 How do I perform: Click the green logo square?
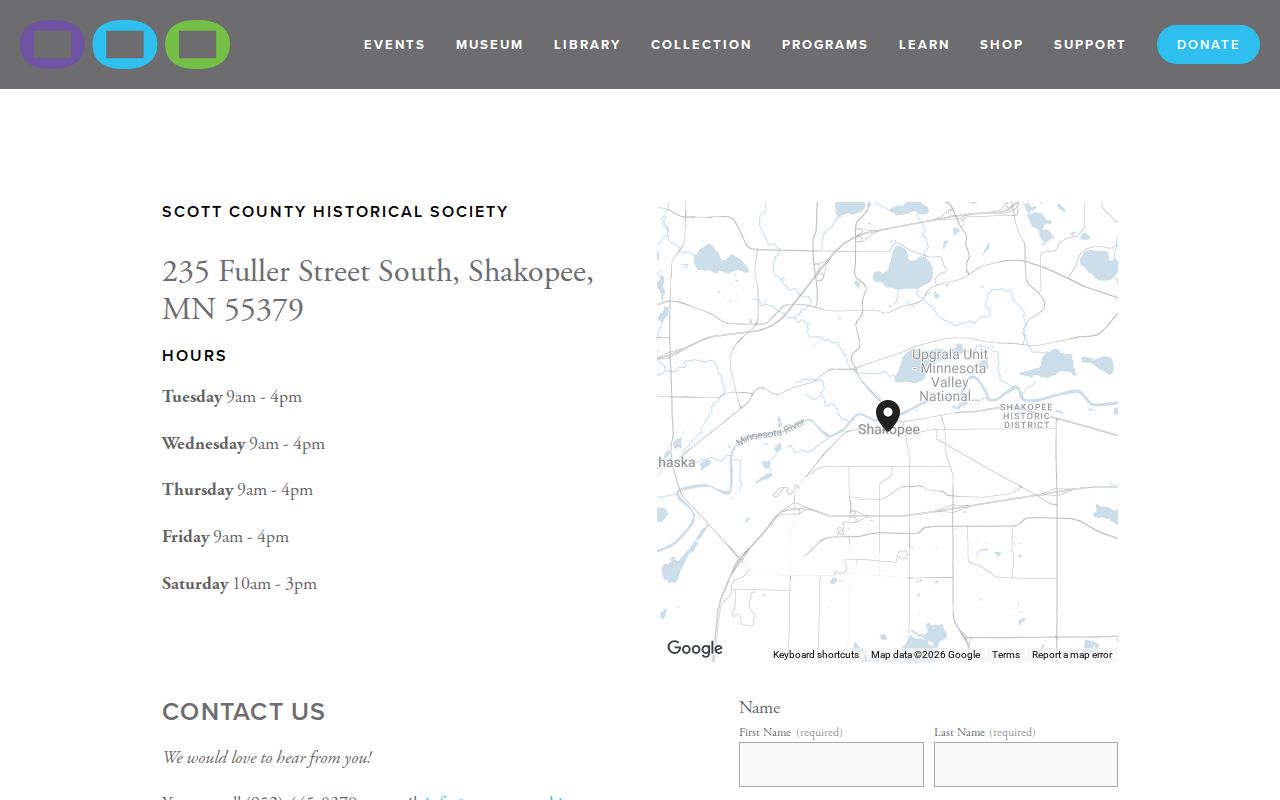pyautogui.click(x=198, y=44)
